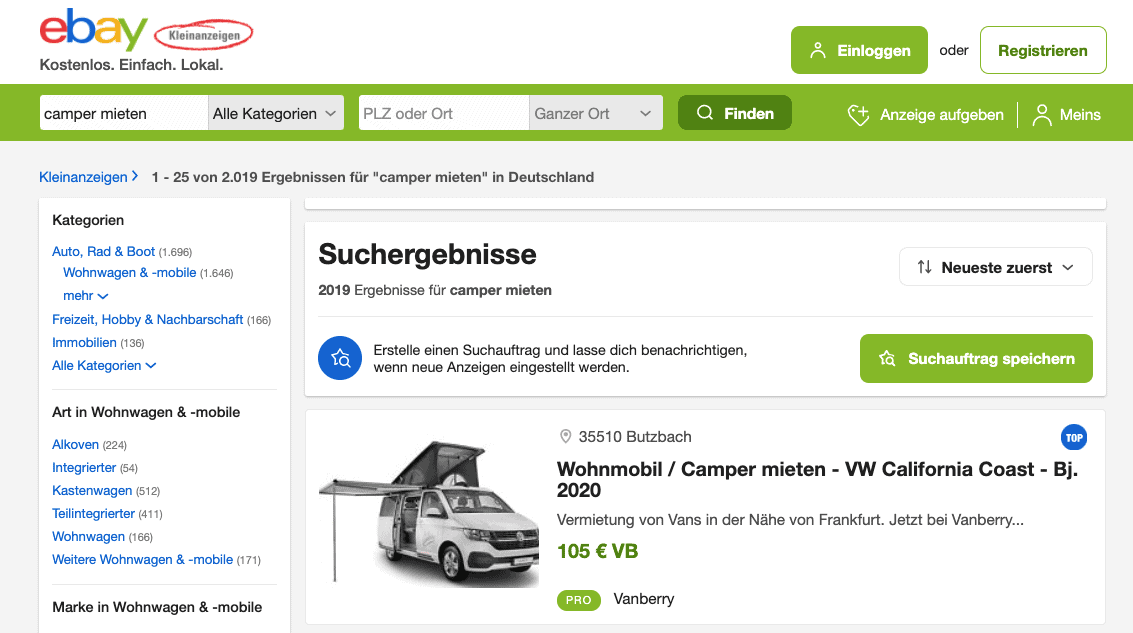
Task: Click the Registrieren button
Action: [1043, 50]
